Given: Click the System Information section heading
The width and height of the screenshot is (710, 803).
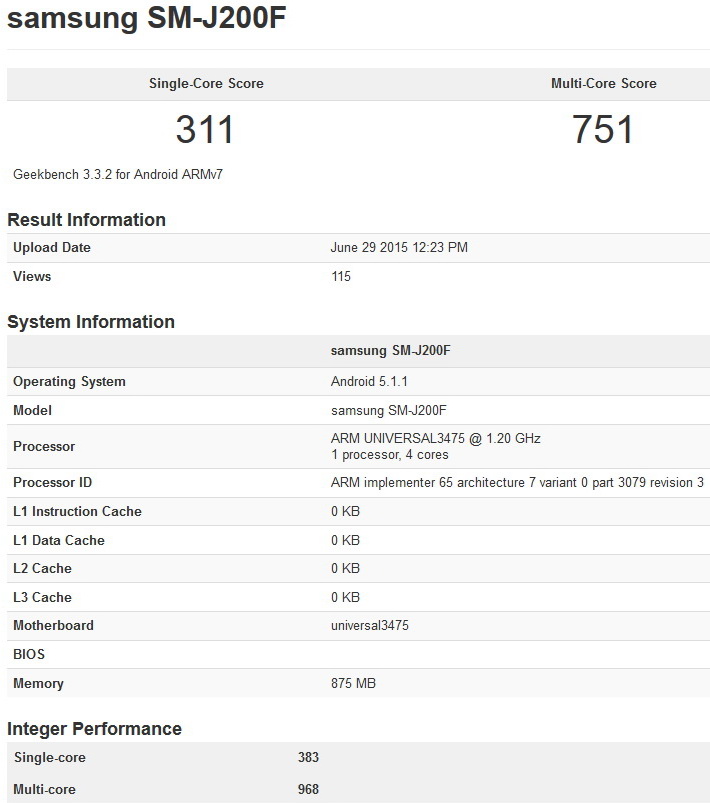Looking at the screenshot, I should point(91,322).
